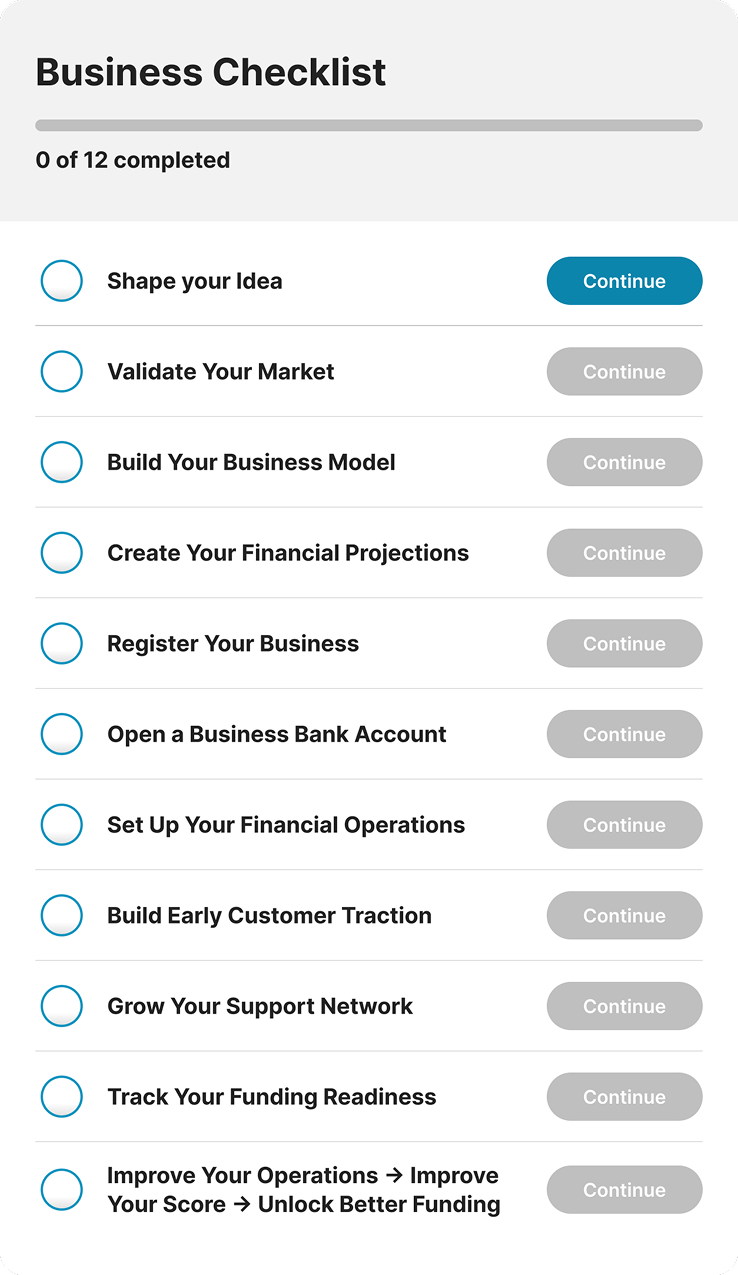
Task: Click Continue for Build Your Business Model
Action: coord(624,462)
